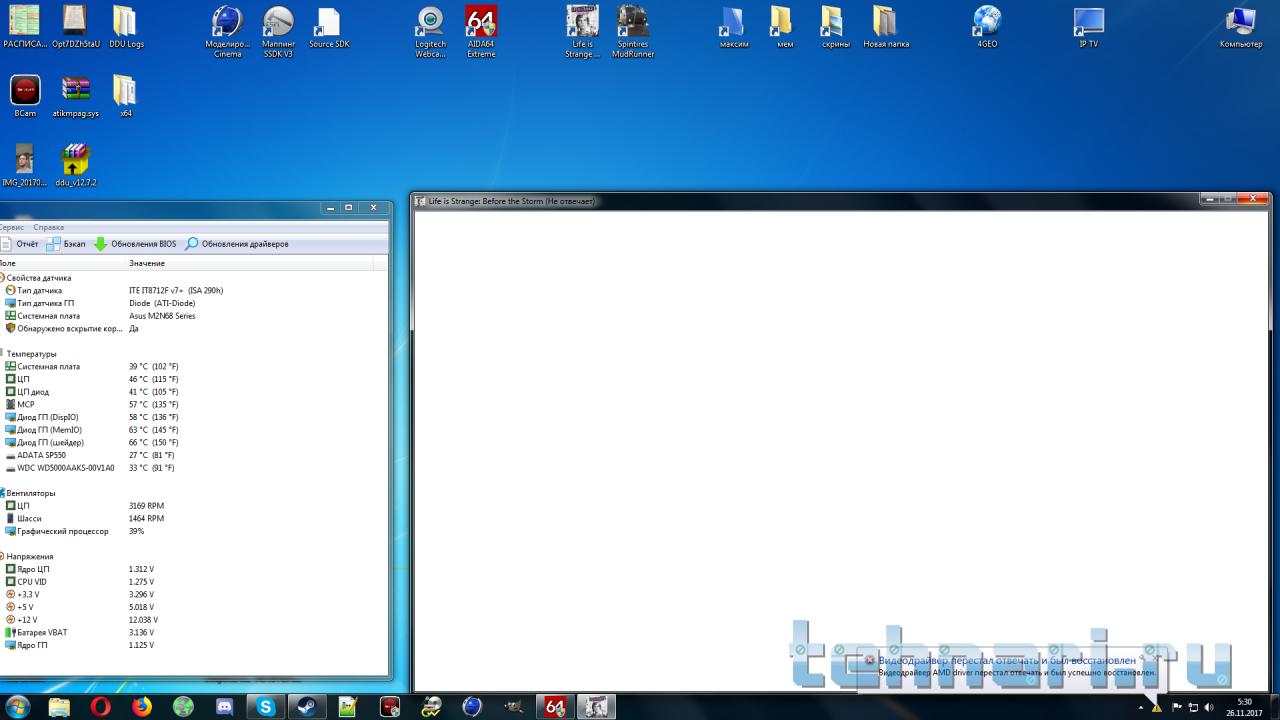Select the atikmpag.sys archive icon

76,97
